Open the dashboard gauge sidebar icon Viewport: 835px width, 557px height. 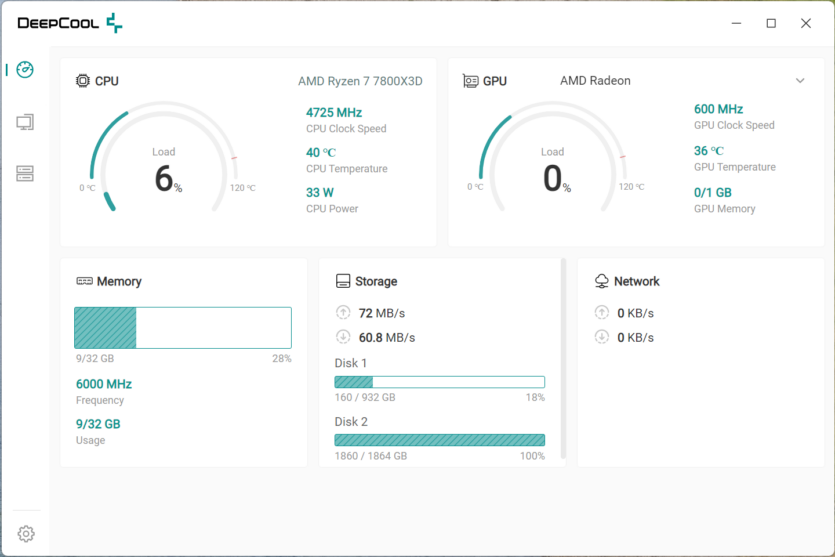pos(25,69)
